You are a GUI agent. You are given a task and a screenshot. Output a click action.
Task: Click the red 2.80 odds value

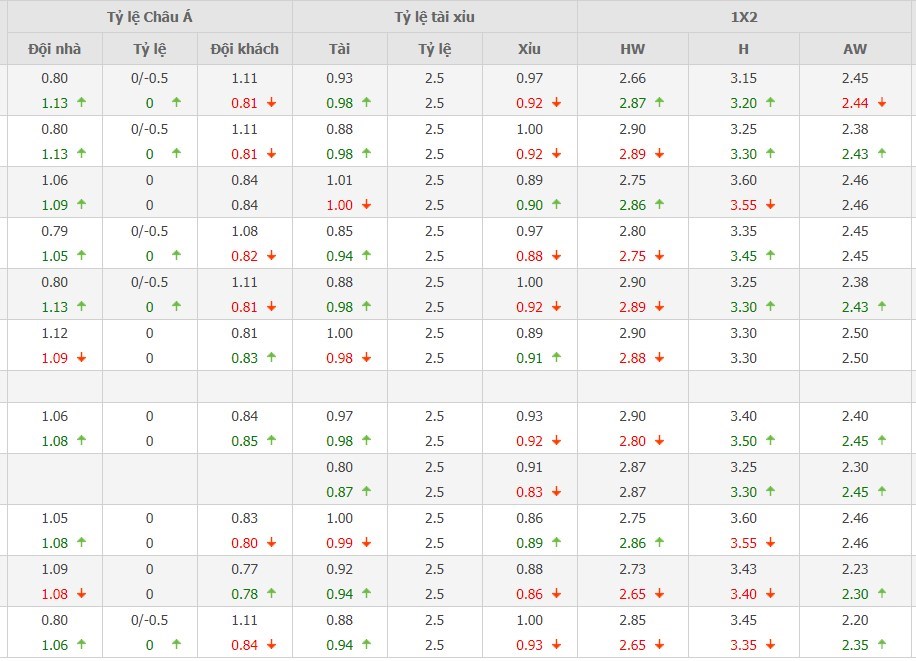click(x=632, y=441)
